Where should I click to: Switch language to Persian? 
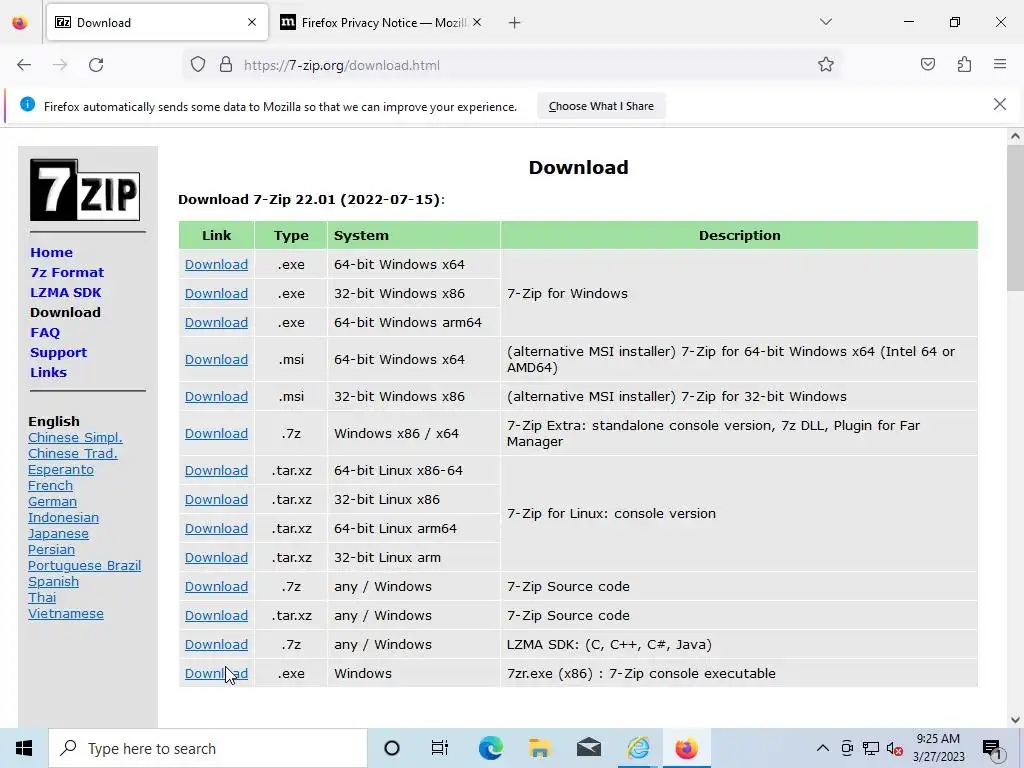pyautogui.click(x=51, y=549)
